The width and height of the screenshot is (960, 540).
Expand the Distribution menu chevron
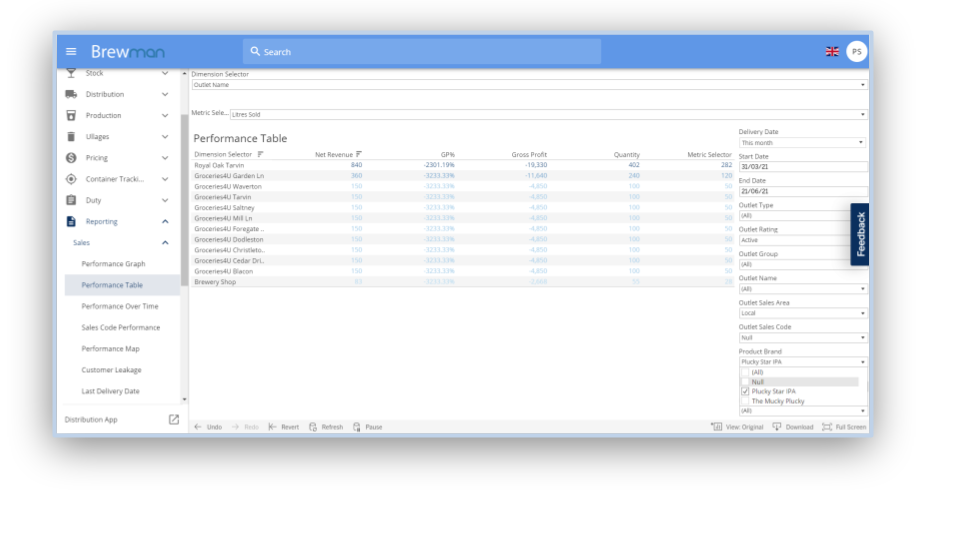coord(165,94)
